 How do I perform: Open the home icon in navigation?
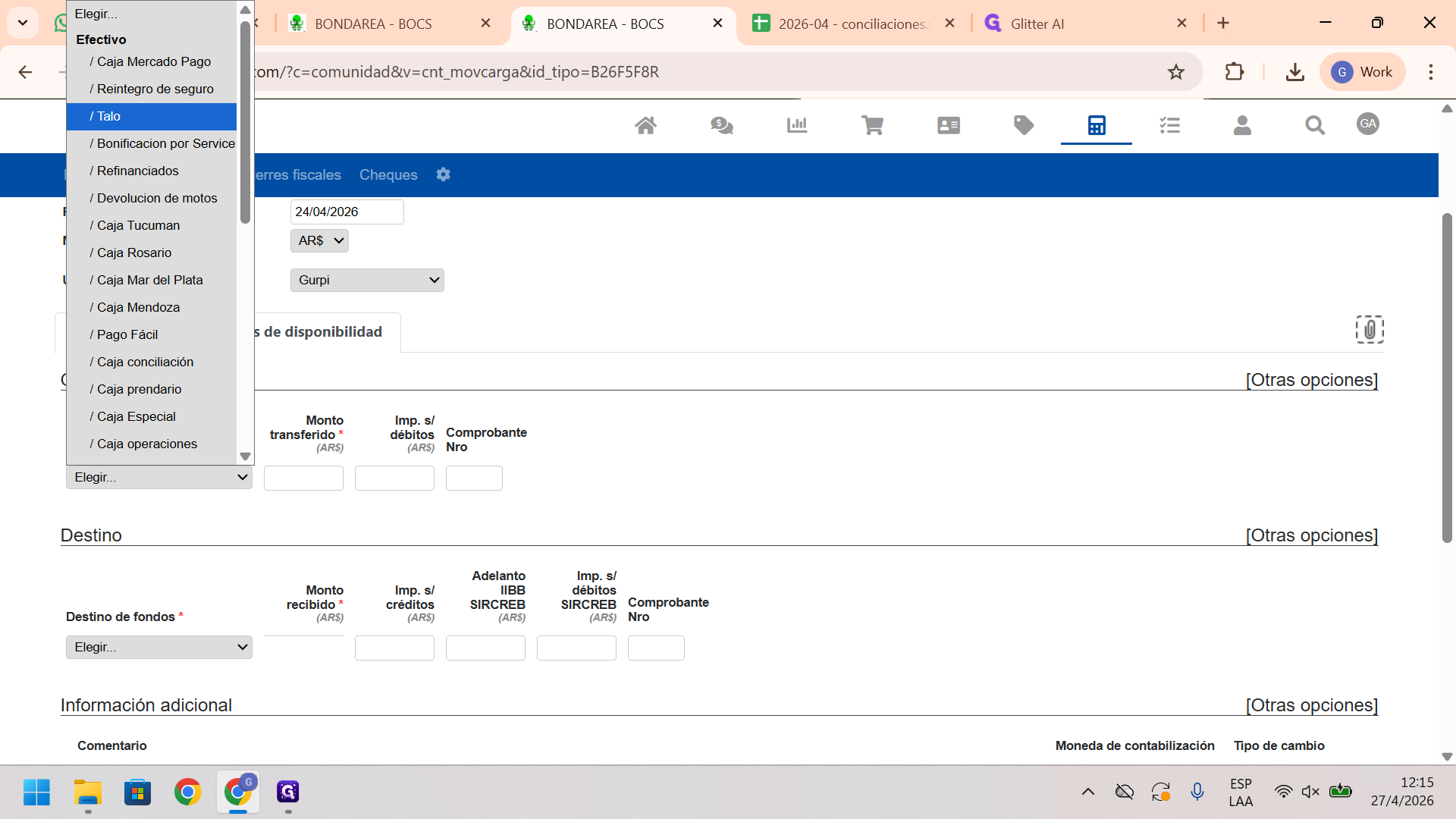(645, 125)
